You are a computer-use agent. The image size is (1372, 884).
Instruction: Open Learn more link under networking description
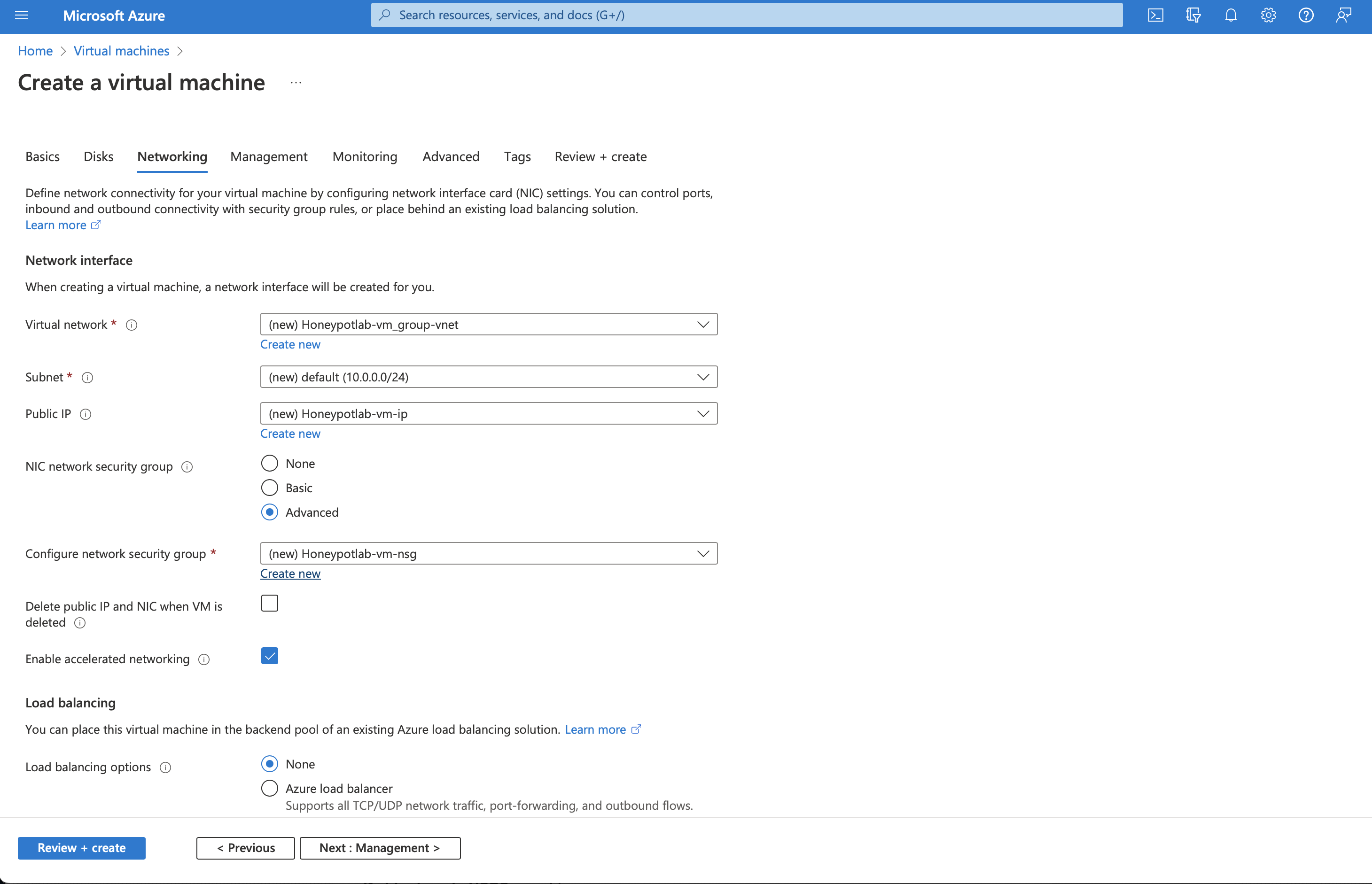56,225
